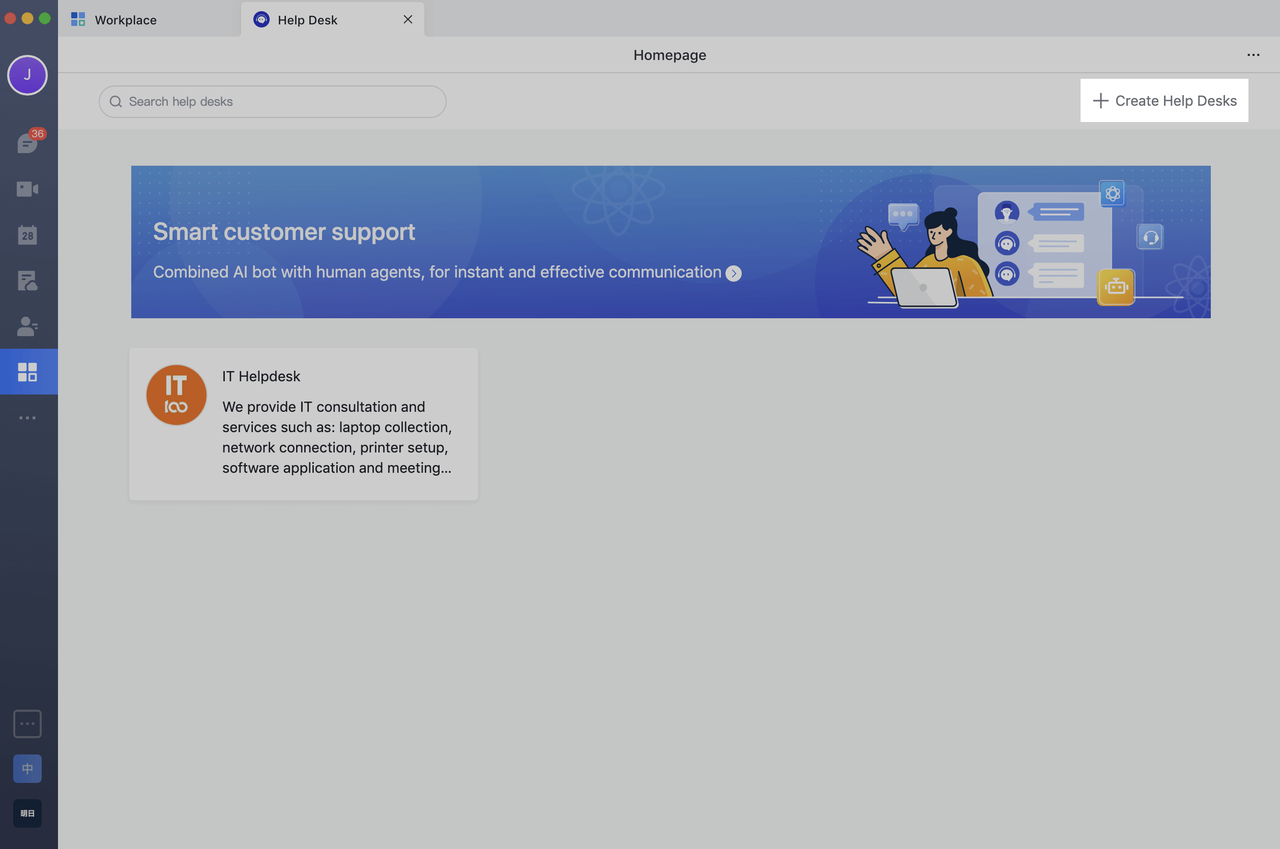Image resolution: width=1280 pixels, height=849 pixels.
Task: Open page options with the top-right ellipsis
Action: [x=1253, y=55]
